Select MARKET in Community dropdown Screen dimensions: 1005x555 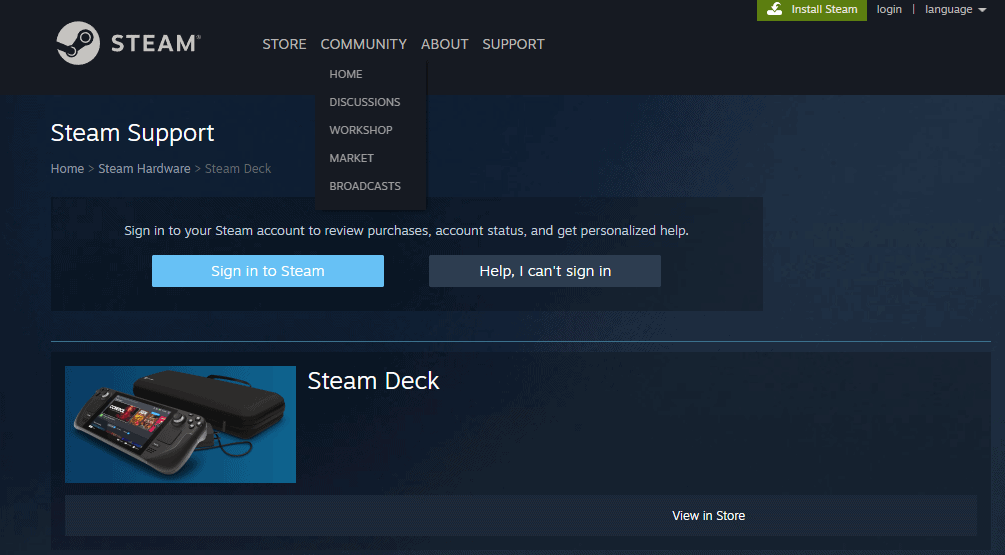click(351, 158)
